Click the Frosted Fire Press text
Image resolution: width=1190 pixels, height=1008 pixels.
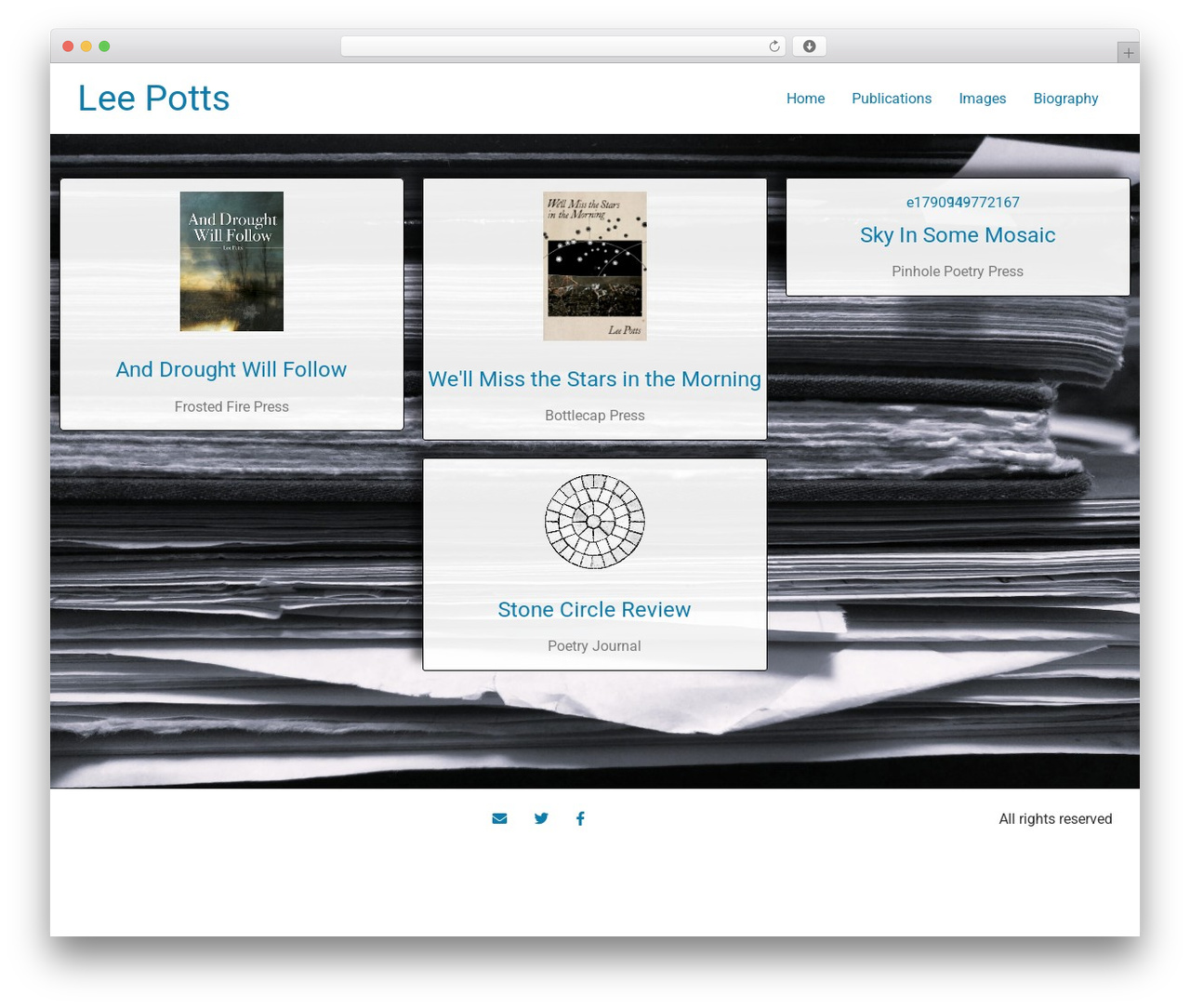tap(231, 407)
